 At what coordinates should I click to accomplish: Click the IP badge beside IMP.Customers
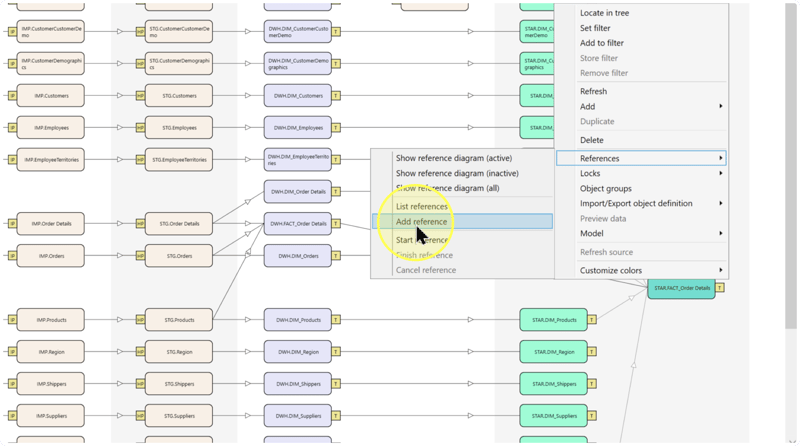pyautogui.click(x=12, y=95)
